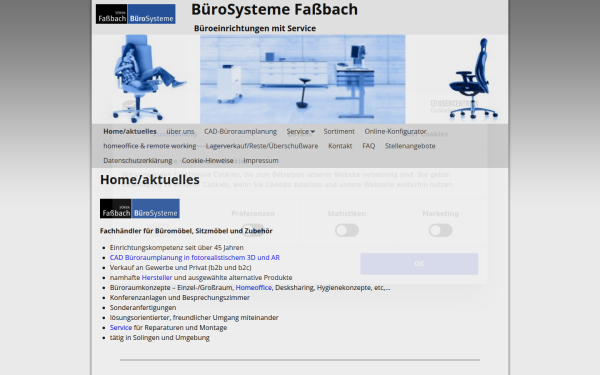Click 'Sonderanfertigungen' list item
The height and width of the screenshot is (375, 600).
click(x=143, y=307)
